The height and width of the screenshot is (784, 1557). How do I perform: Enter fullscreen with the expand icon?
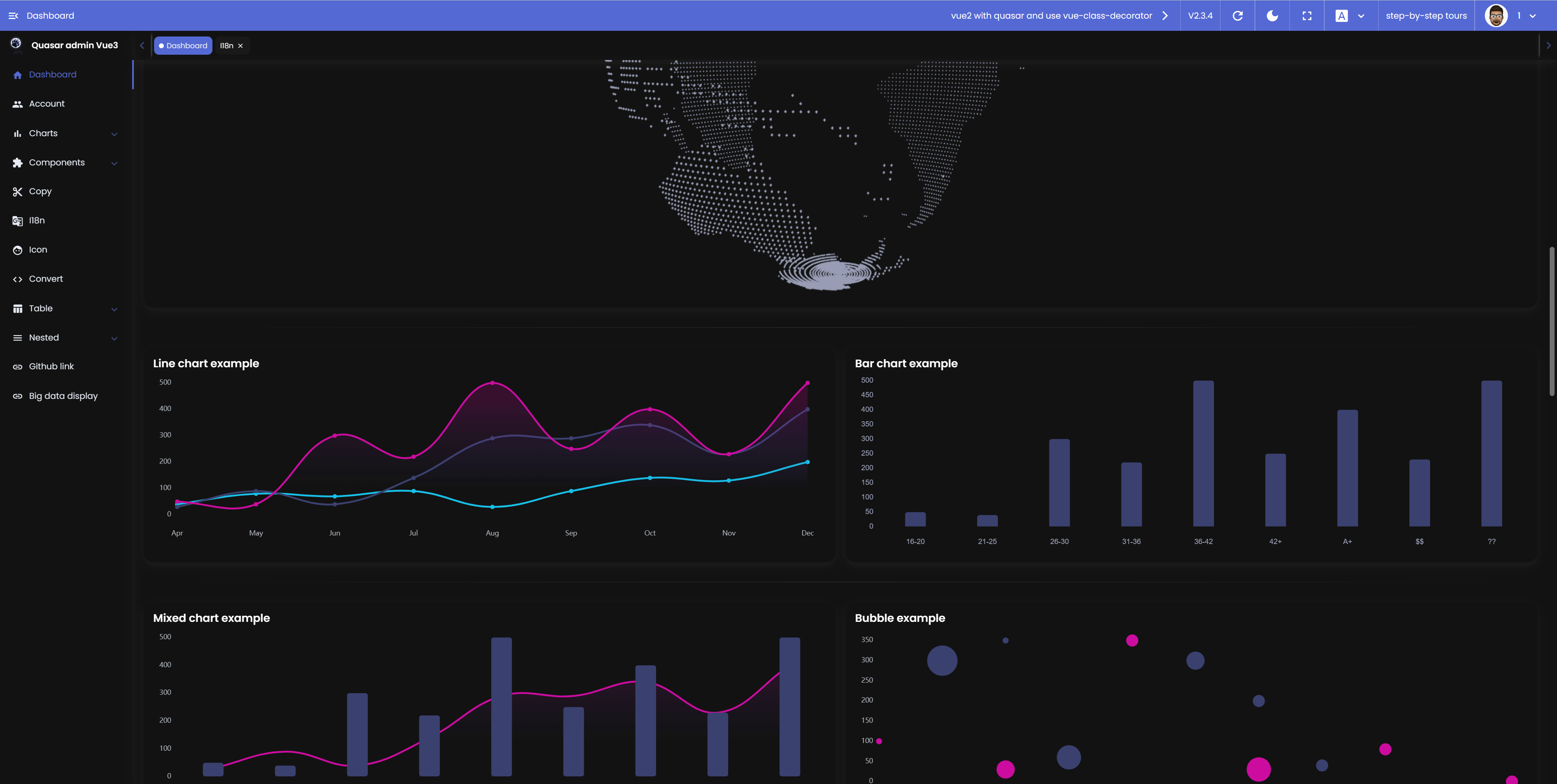(x=1307, y=16)
